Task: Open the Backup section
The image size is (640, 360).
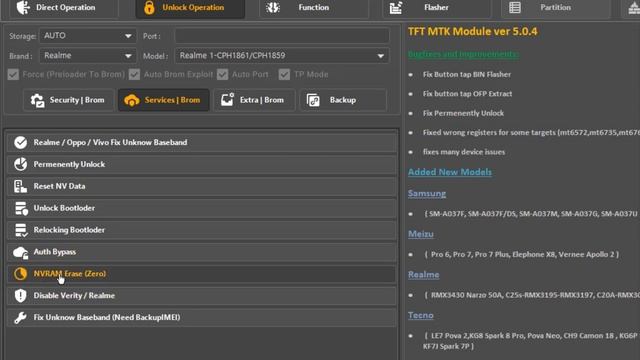Action: 343,100
